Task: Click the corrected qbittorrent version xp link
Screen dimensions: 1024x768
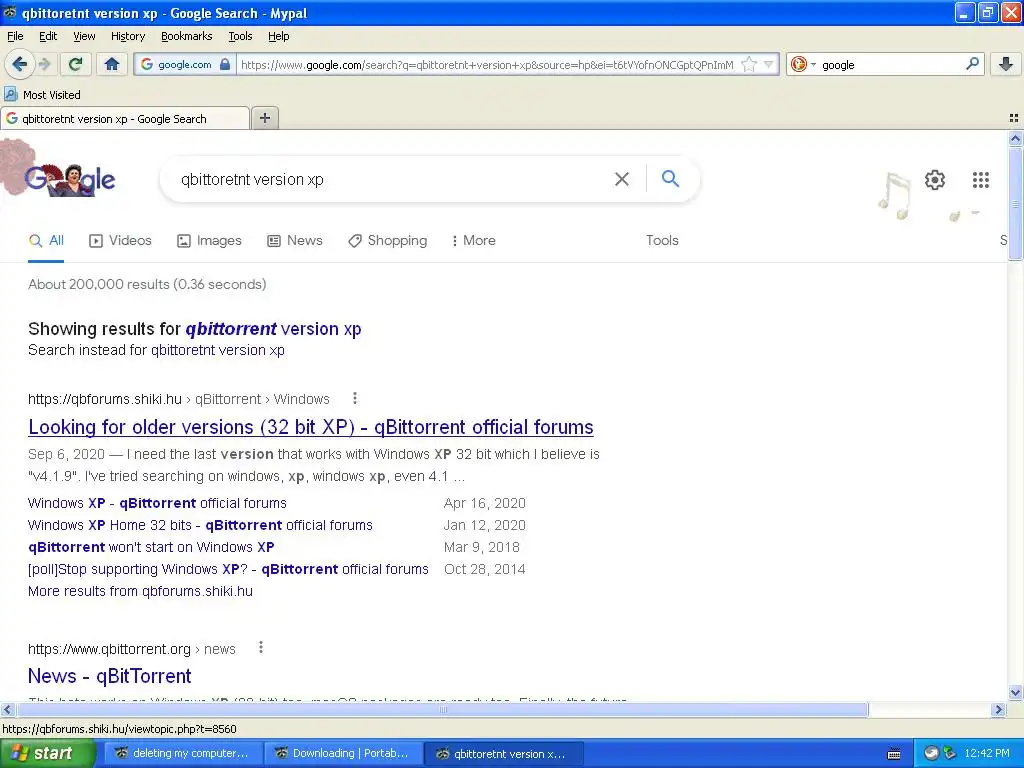Action: [274, 328]
